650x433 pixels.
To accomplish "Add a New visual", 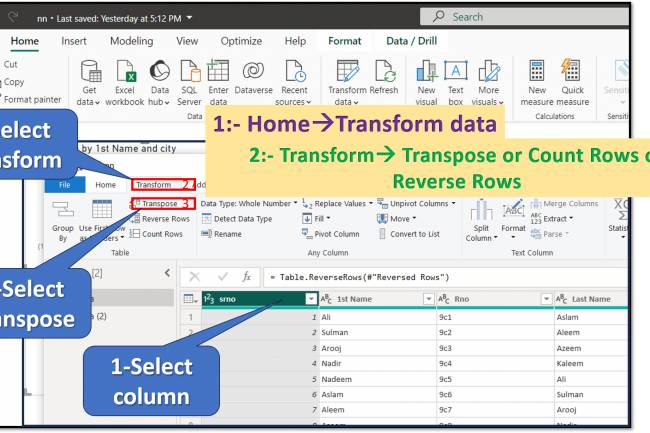I will tap(427, 83).
